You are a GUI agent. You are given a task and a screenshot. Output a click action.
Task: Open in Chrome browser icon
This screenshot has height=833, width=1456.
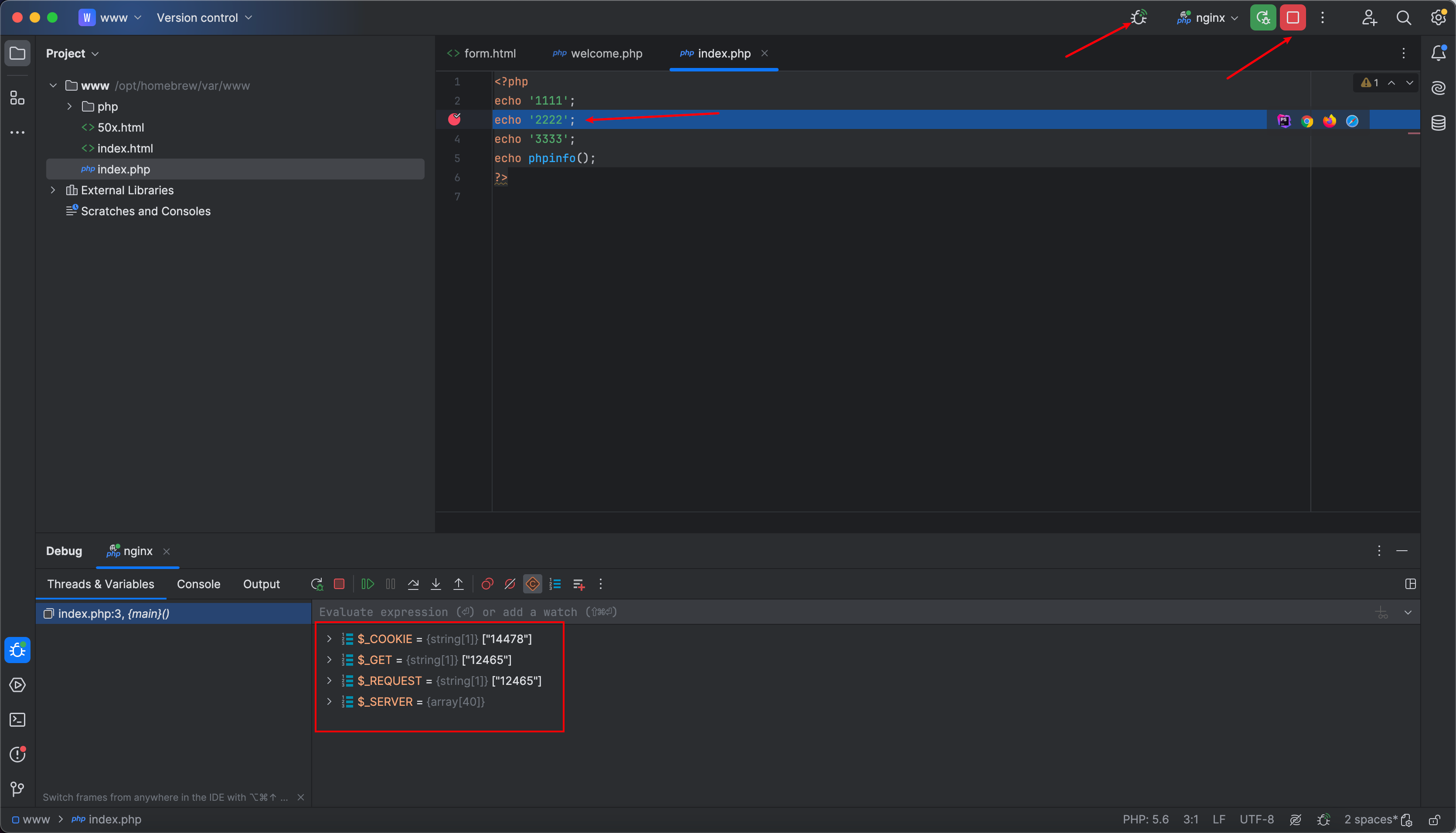[1306, 121]
